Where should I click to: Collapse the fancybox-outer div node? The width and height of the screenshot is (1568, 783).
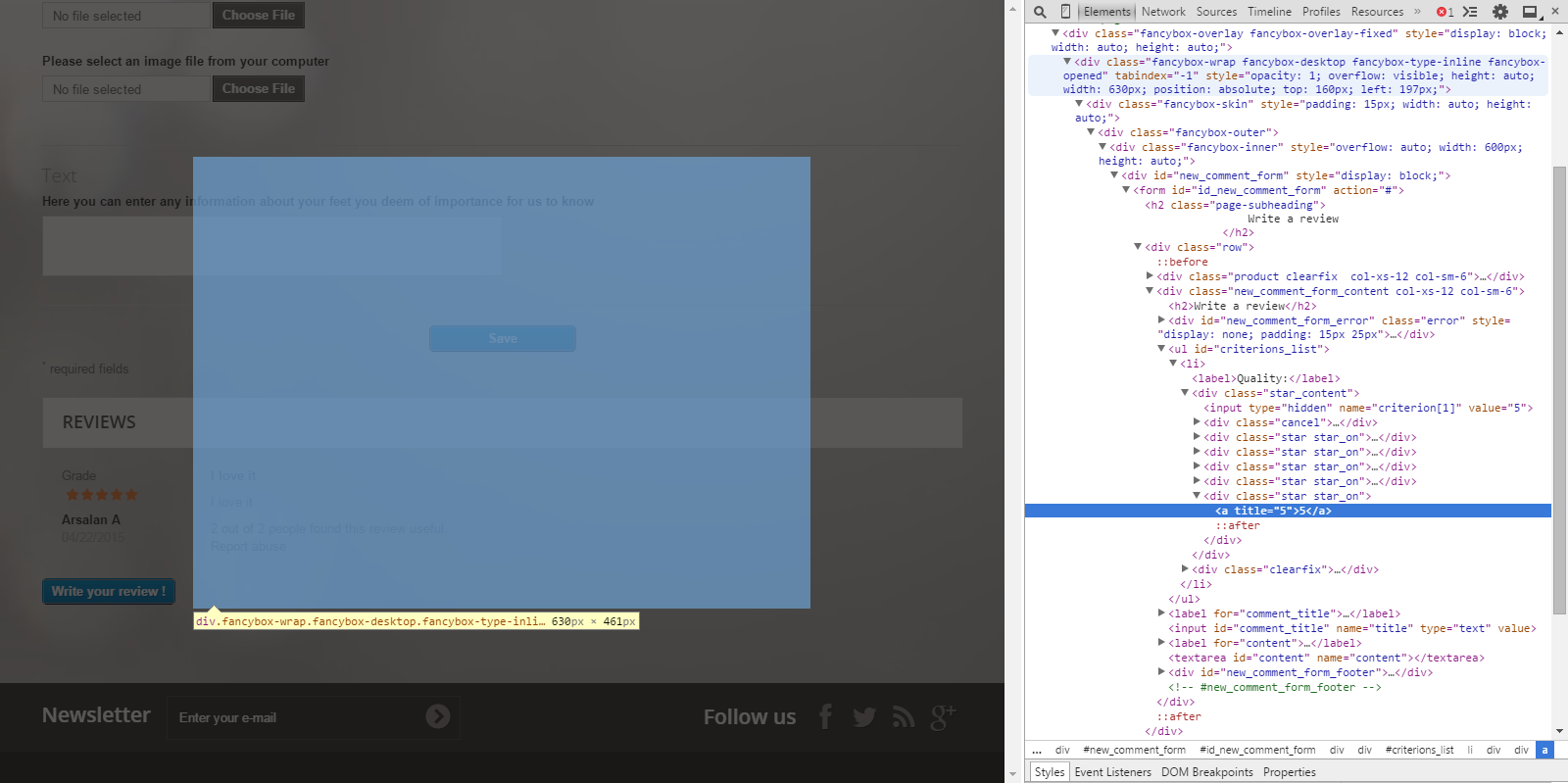[x=1091, y=132]
